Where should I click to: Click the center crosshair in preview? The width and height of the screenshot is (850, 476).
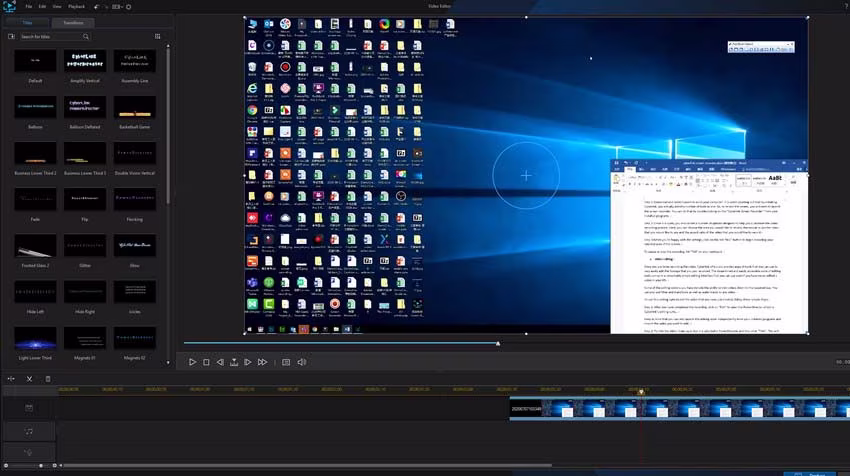(526, 176)
